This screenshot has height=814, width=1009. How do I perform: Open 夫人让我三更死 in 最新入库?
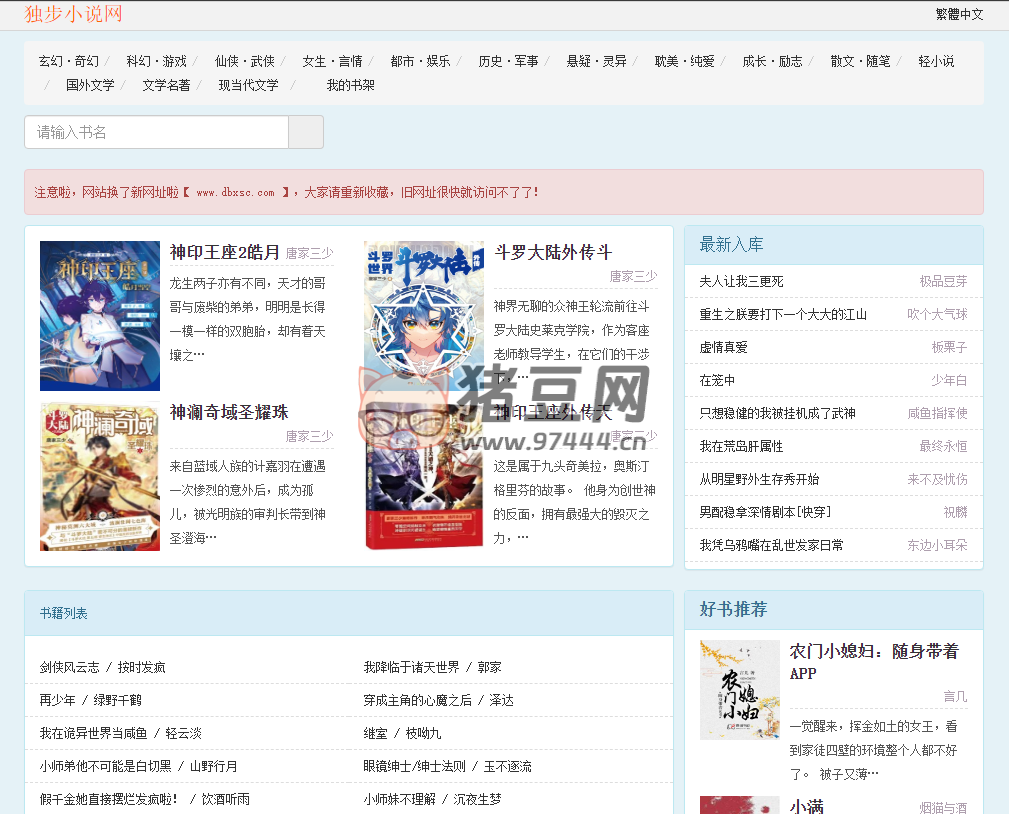[x=741, y=281]
